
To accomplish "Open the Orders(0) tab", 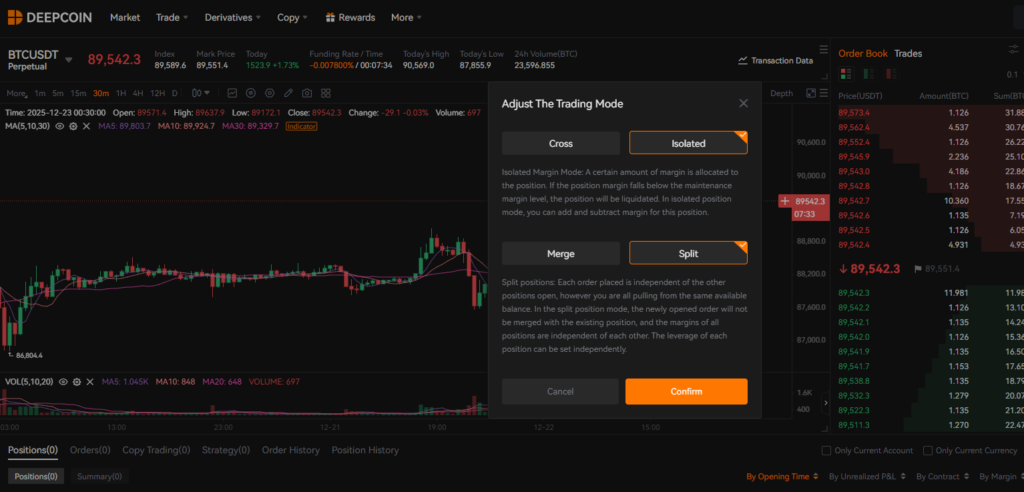I will click(x=90, y=450).
